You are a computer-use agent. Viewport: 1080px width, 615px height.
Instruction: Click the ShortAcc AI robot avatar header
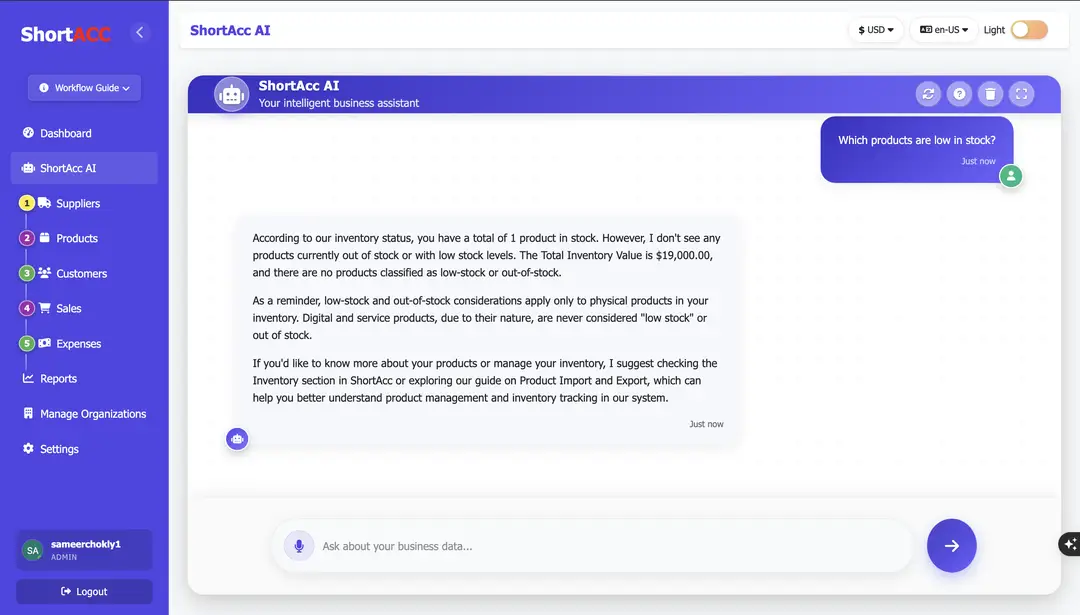coord(231,94)
